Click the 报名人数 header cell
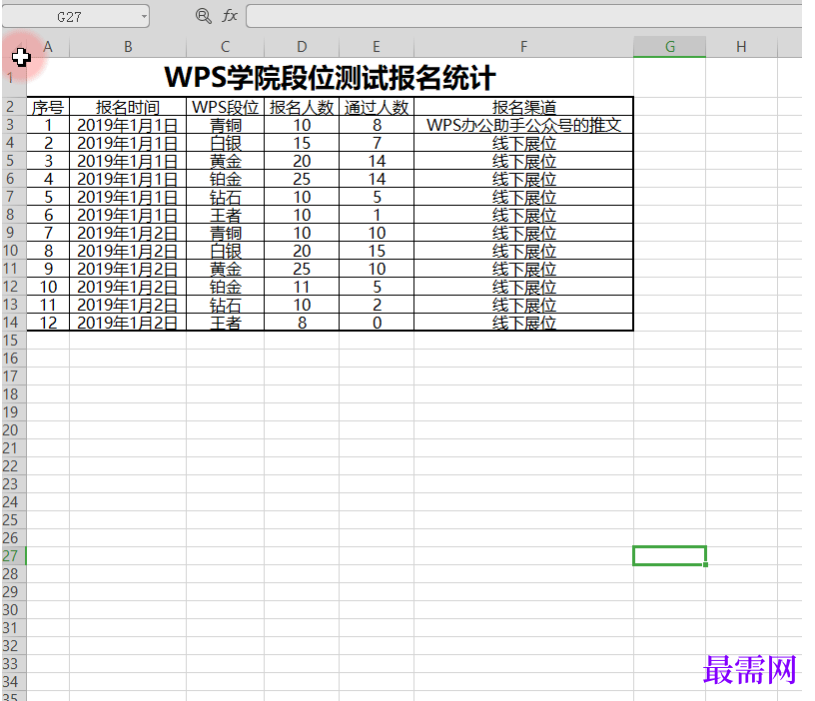This screenshot has height=701, width=815. tap(301, 107)
